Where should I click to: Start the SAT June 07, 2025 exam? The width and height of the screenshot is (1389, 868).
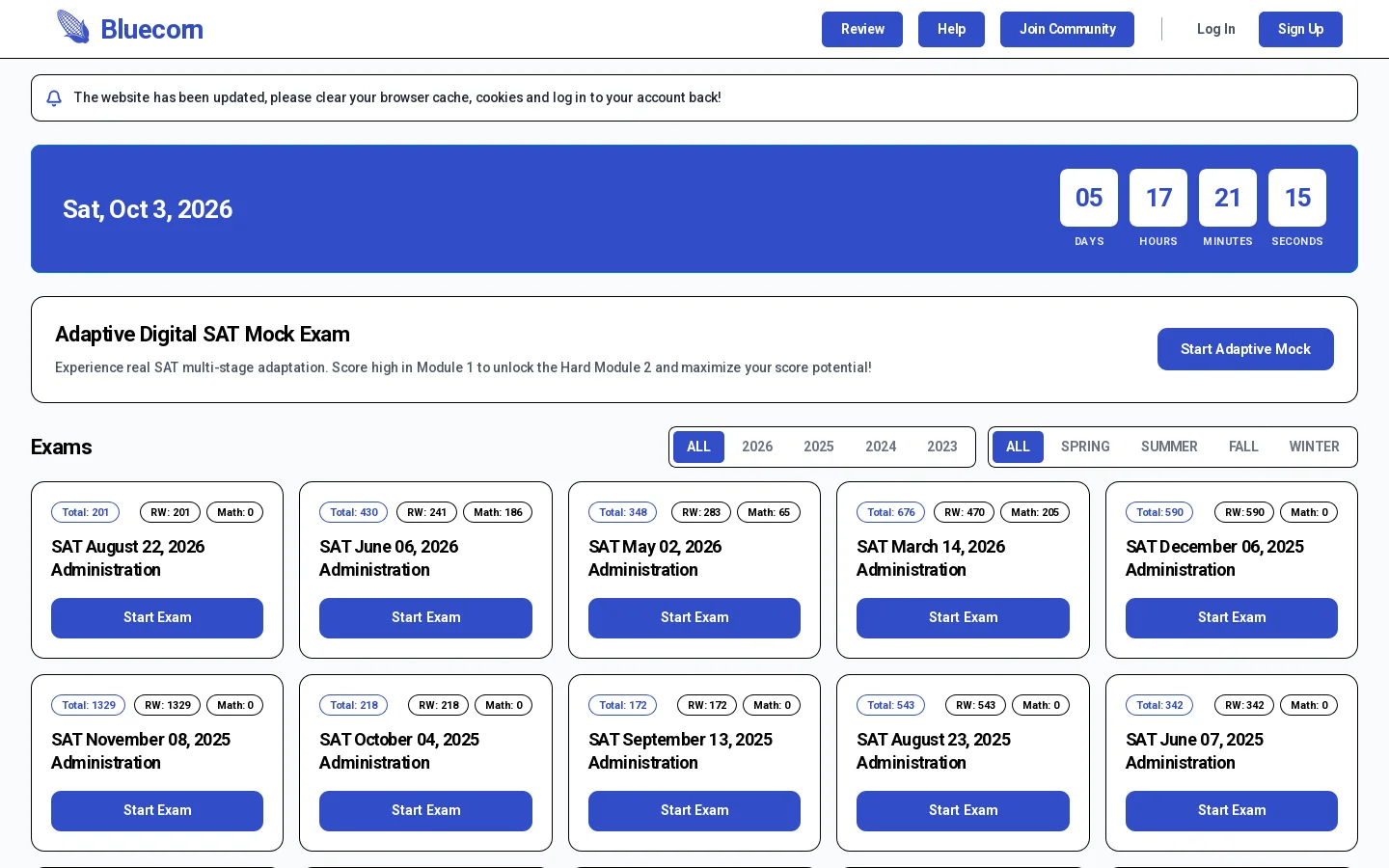1232,811
